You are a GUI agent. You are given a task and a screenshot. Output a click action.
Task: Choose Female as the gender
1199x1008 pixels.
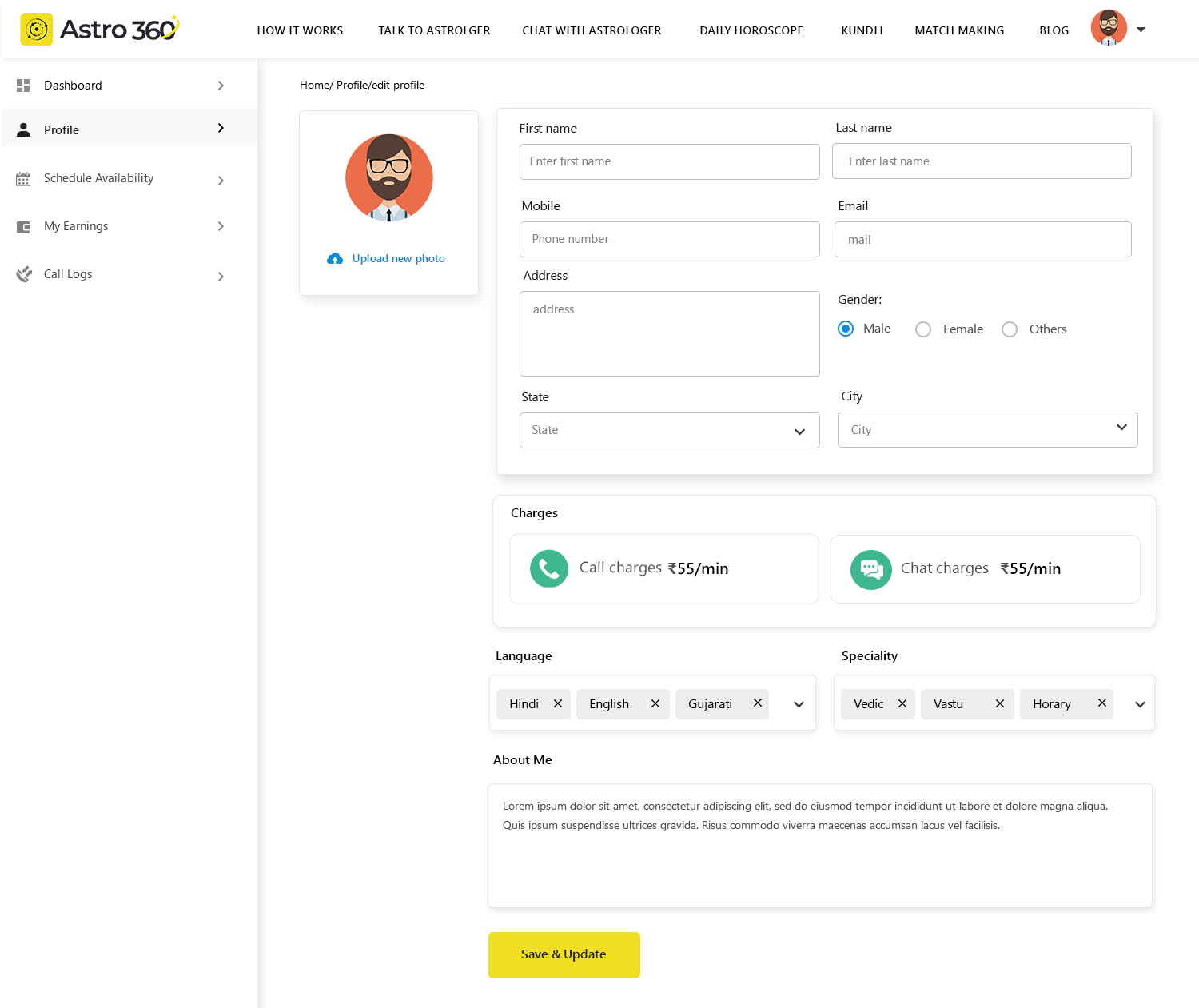923,329
